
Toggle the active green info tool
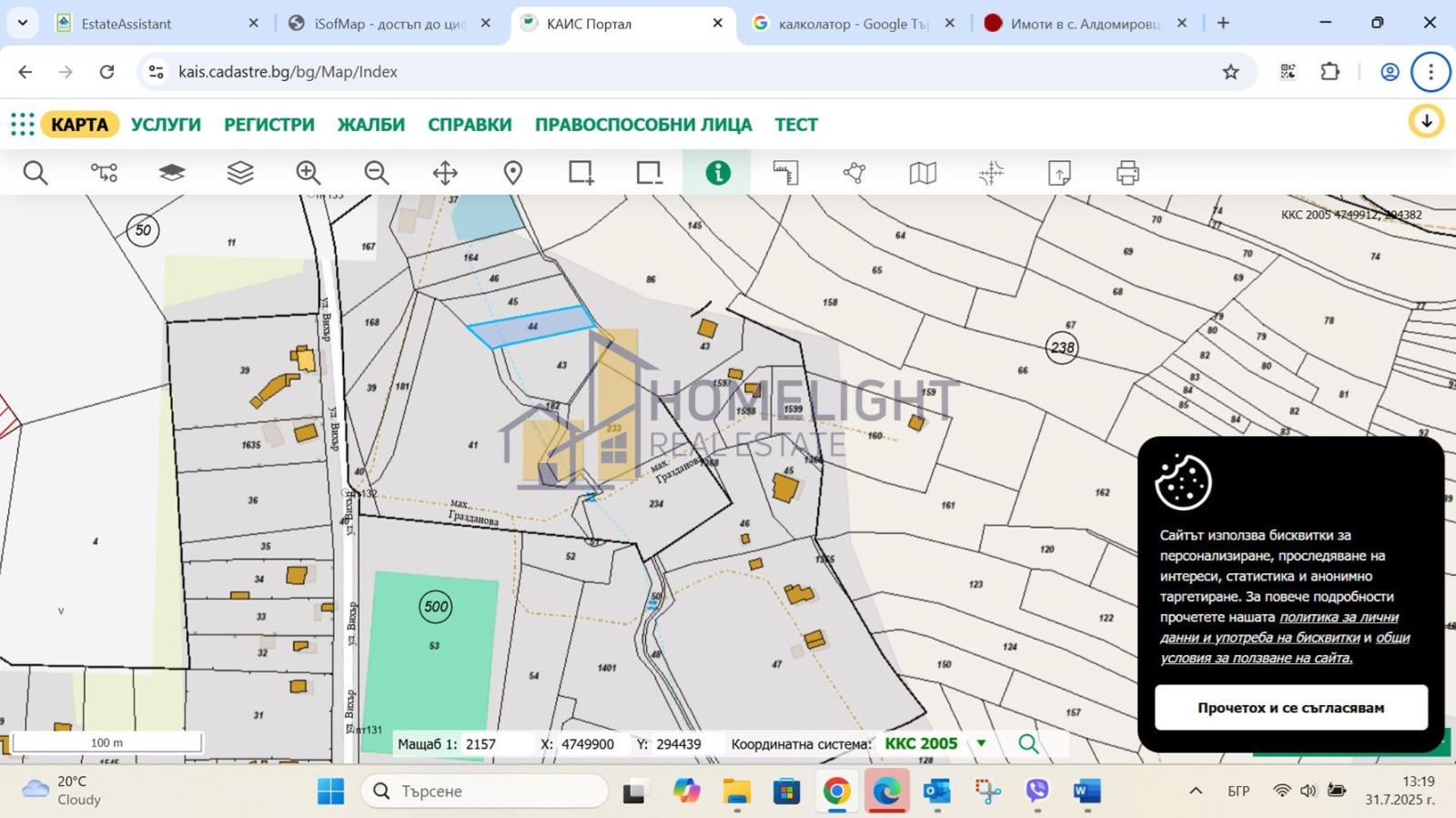coord(718,173)
